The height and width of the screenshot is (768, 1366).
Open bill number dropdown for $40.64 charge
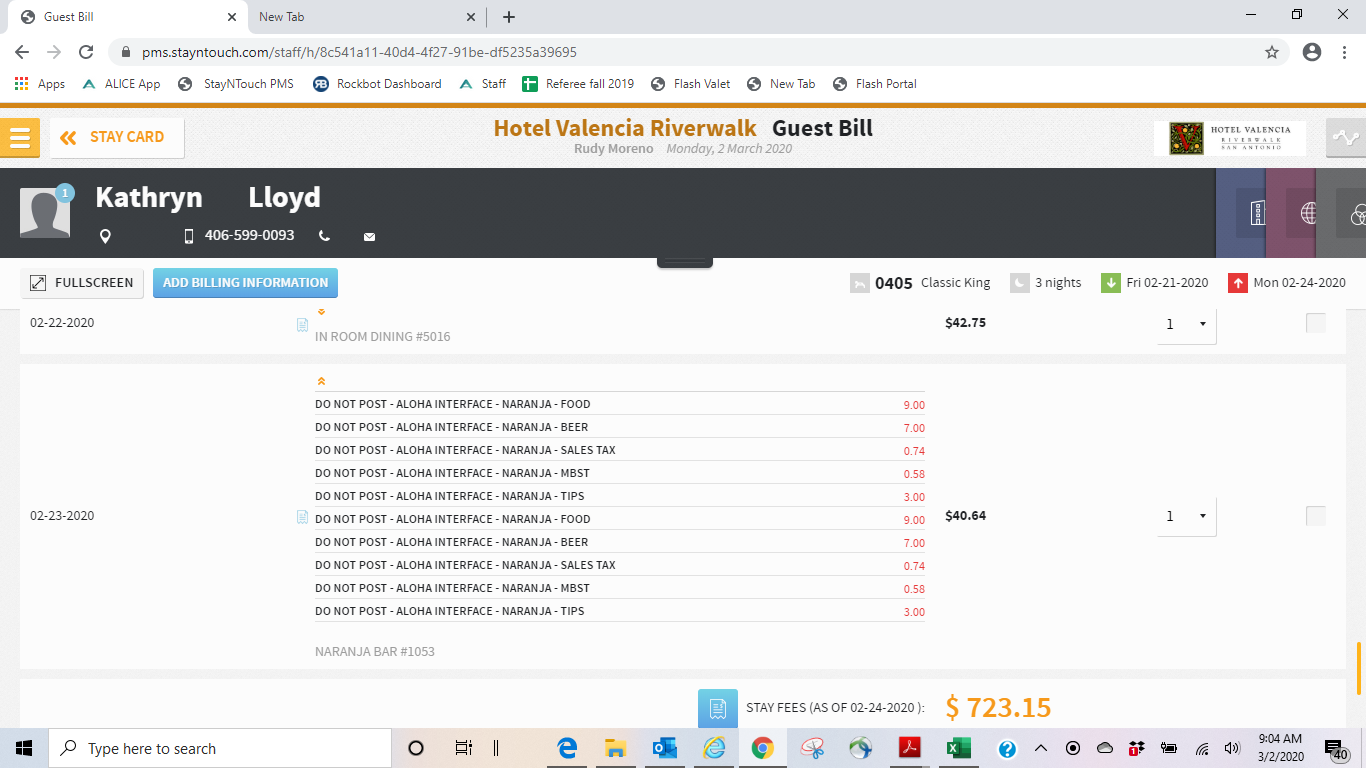coord(1187,517)
